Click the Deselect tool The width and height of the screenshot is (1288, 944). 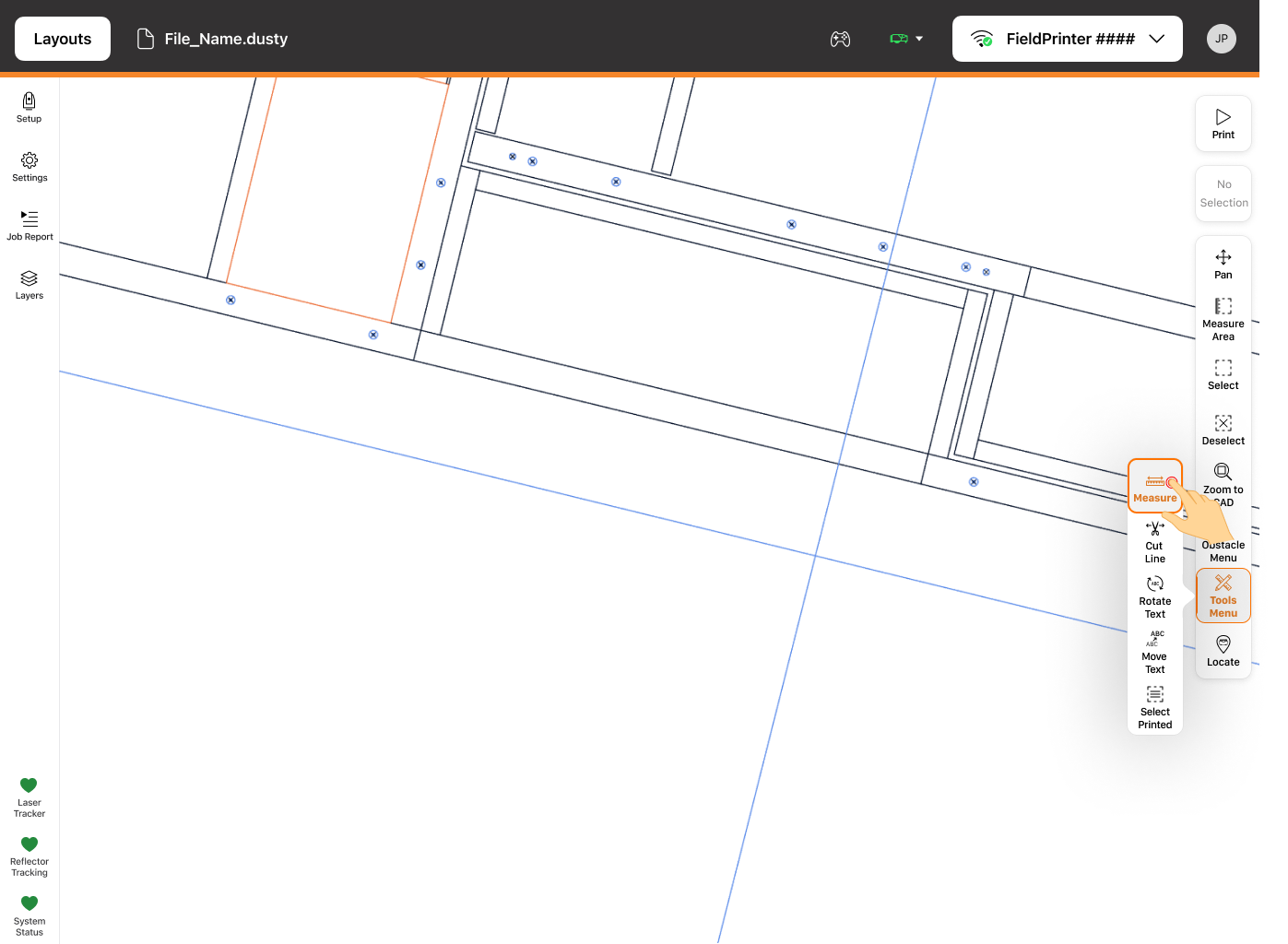tap(1223, 430)
